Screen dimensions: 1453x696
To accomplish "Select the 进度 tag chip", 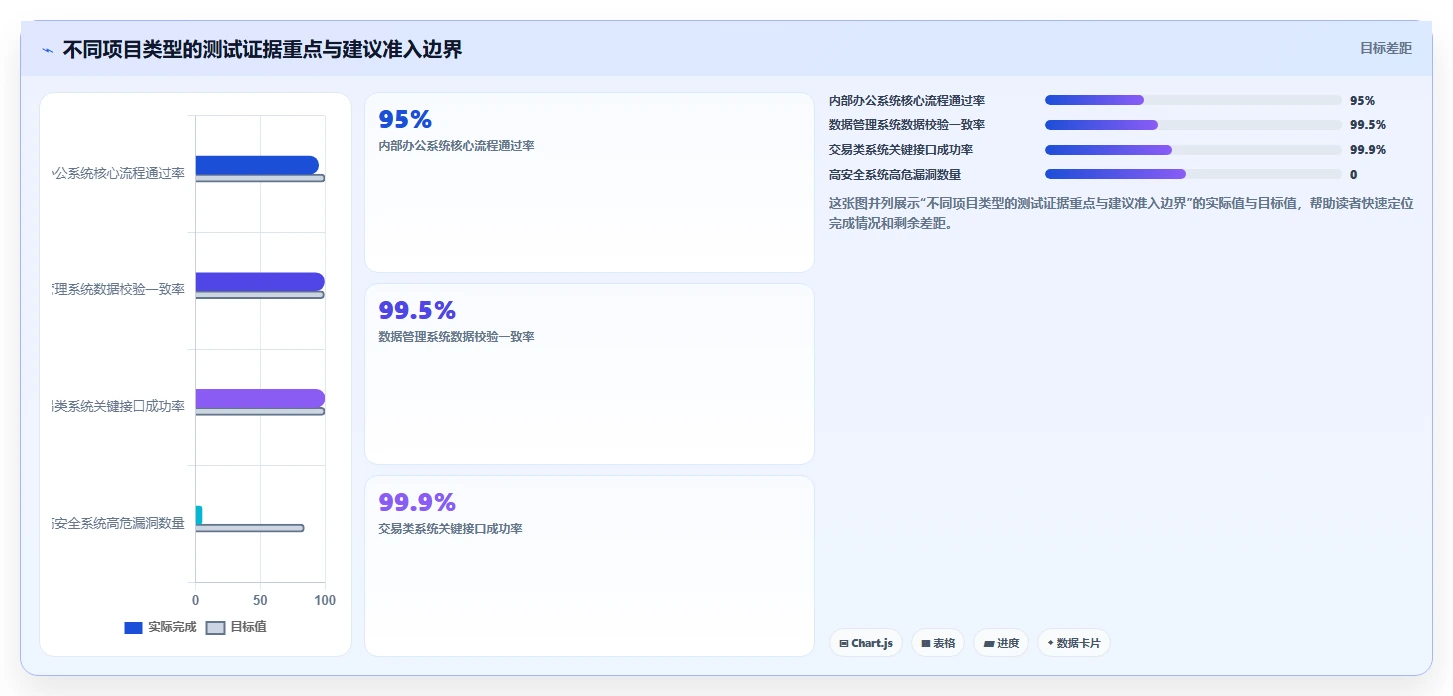I will tap(1001, 643).
